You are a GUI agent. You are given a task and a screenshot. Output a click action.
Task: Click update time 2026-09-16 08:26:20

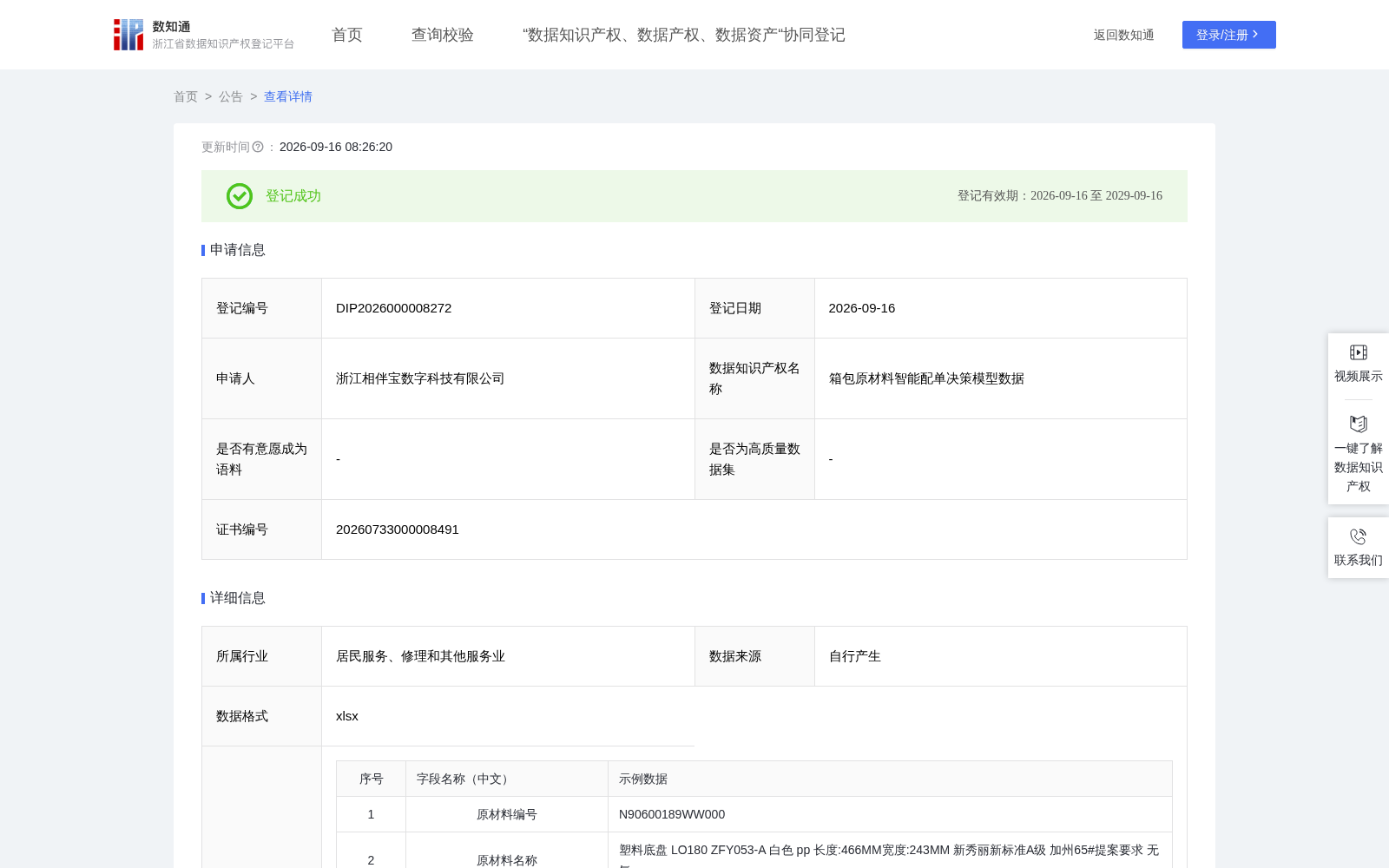(336, 148)
